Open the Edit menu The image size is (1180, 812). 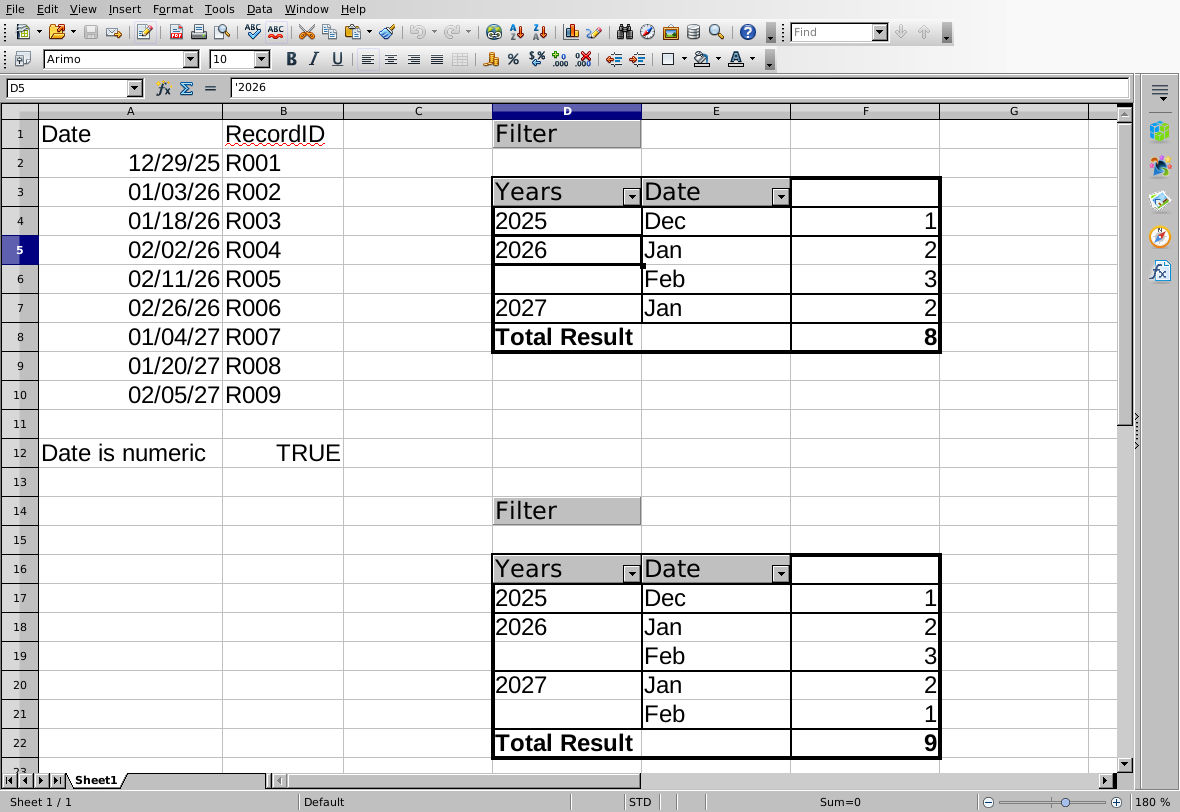pyautogui.click(x=47, y=9)
